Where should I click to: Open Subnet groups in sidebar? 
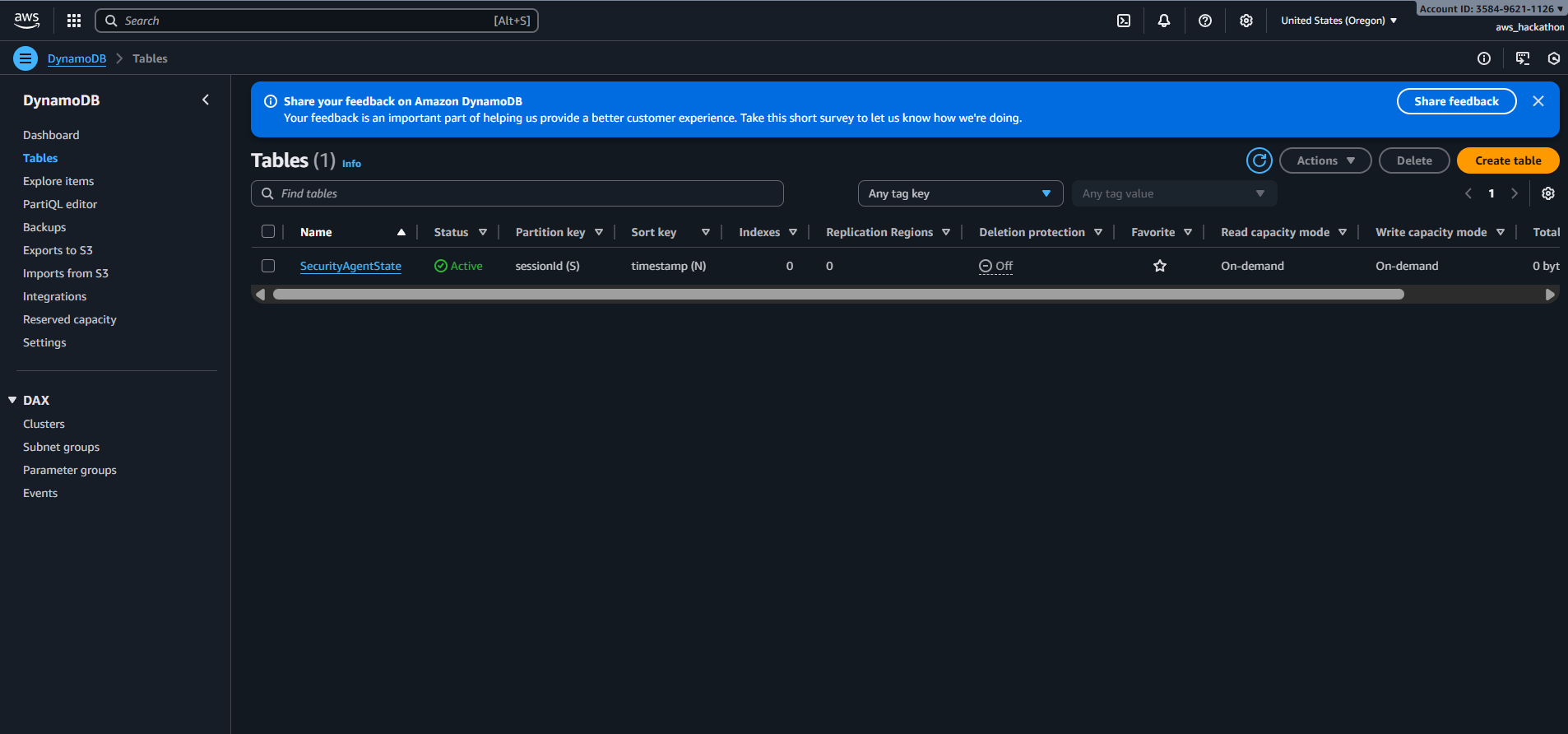[61, 447]
